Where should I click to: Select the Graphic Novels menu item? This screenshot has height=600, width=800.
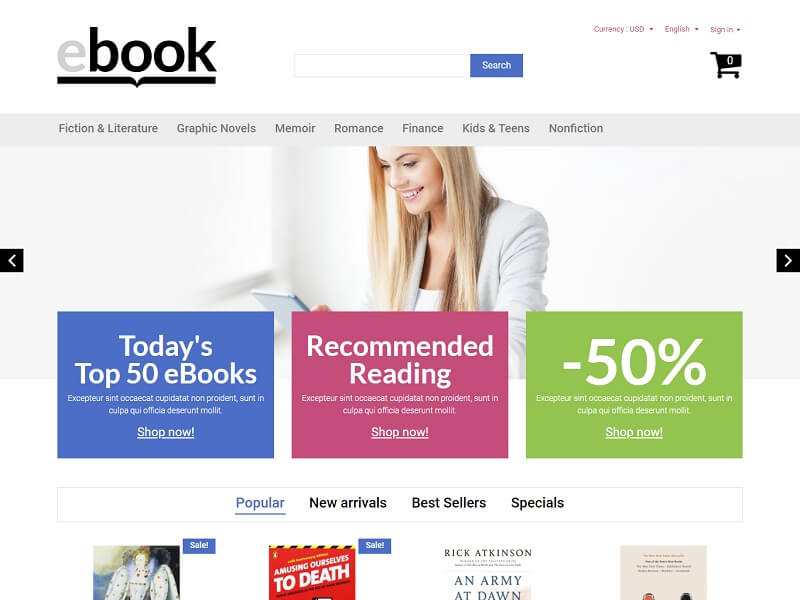[x=216, y=129]
